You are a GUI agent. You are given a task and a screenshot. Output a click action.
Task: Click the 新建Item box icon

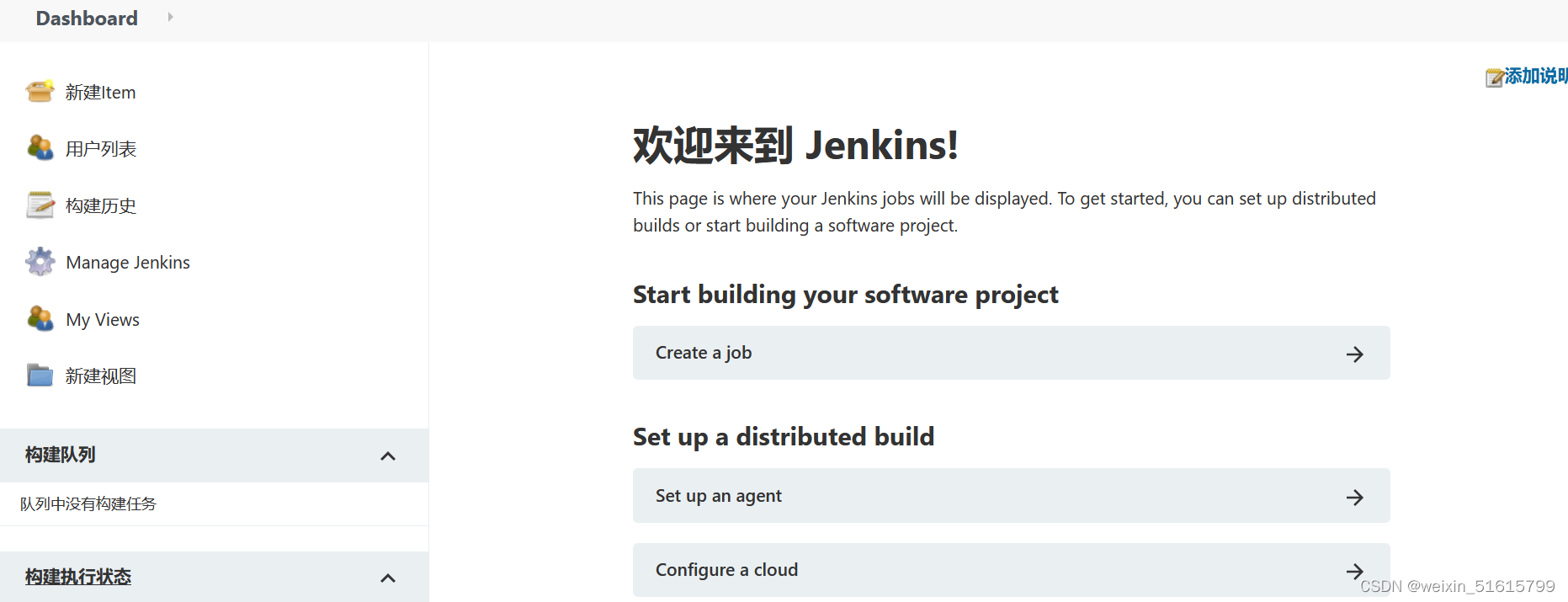click(40, 91)
